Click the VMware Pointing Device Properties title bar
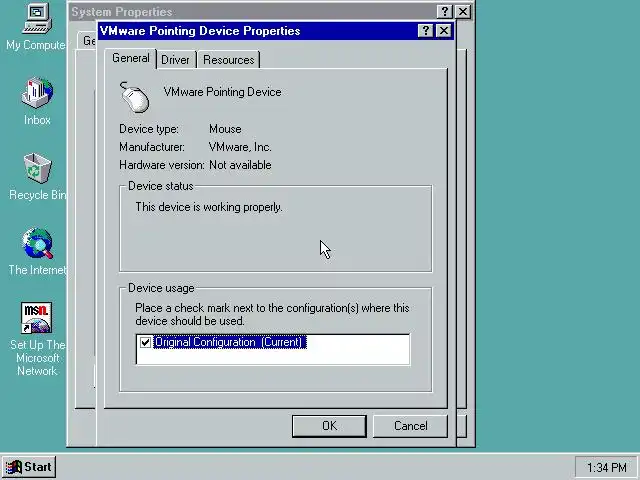The height and width of the screenshot is (480, 640). pos(258,31)
